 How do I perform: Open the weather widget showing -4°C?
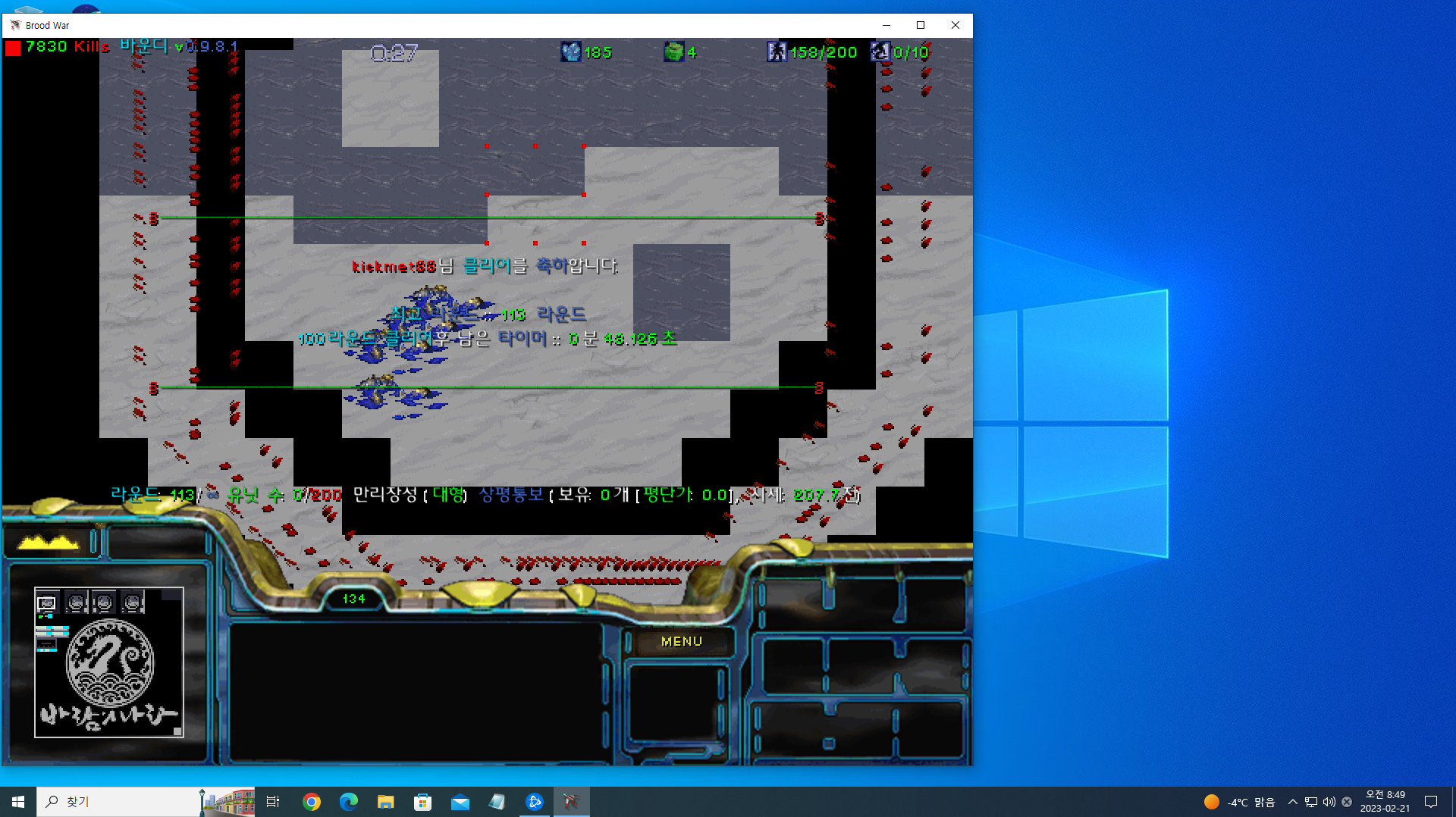pyautogui.click(x=1239, y=802)
